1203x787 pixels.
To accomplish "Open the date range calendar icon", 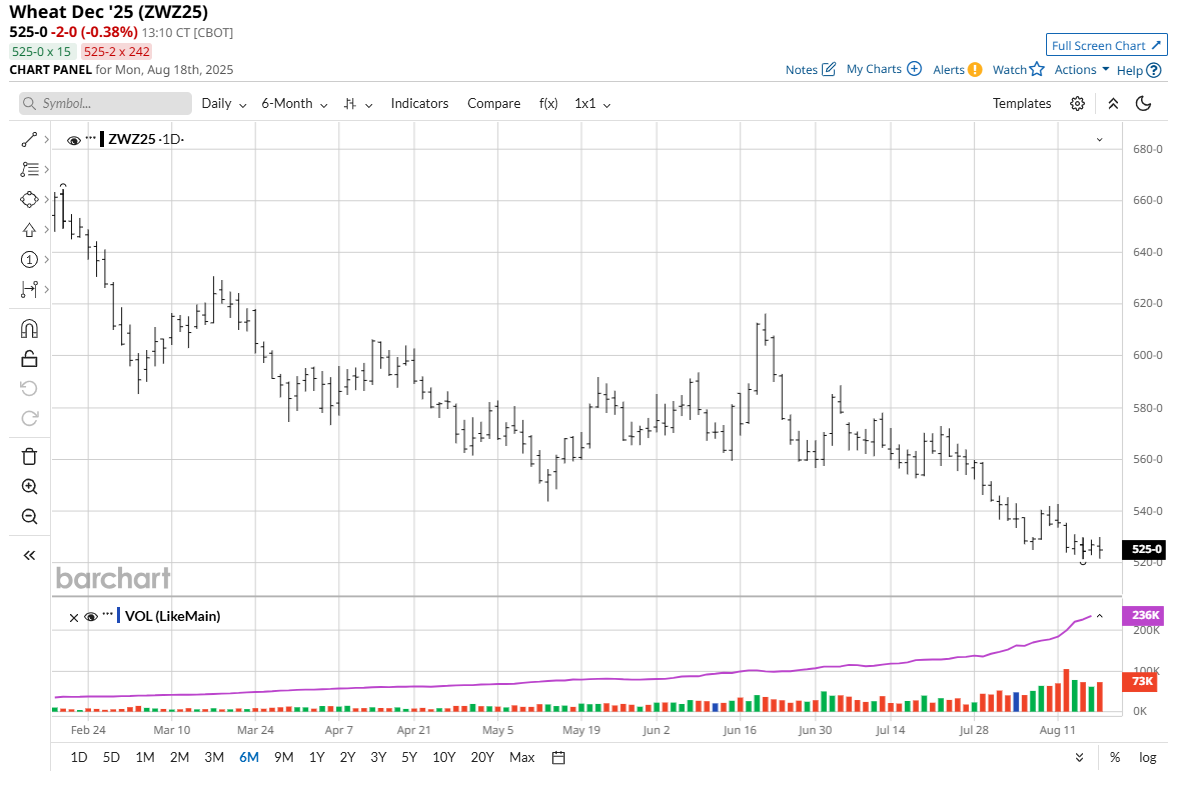I will tap(559, 757).
